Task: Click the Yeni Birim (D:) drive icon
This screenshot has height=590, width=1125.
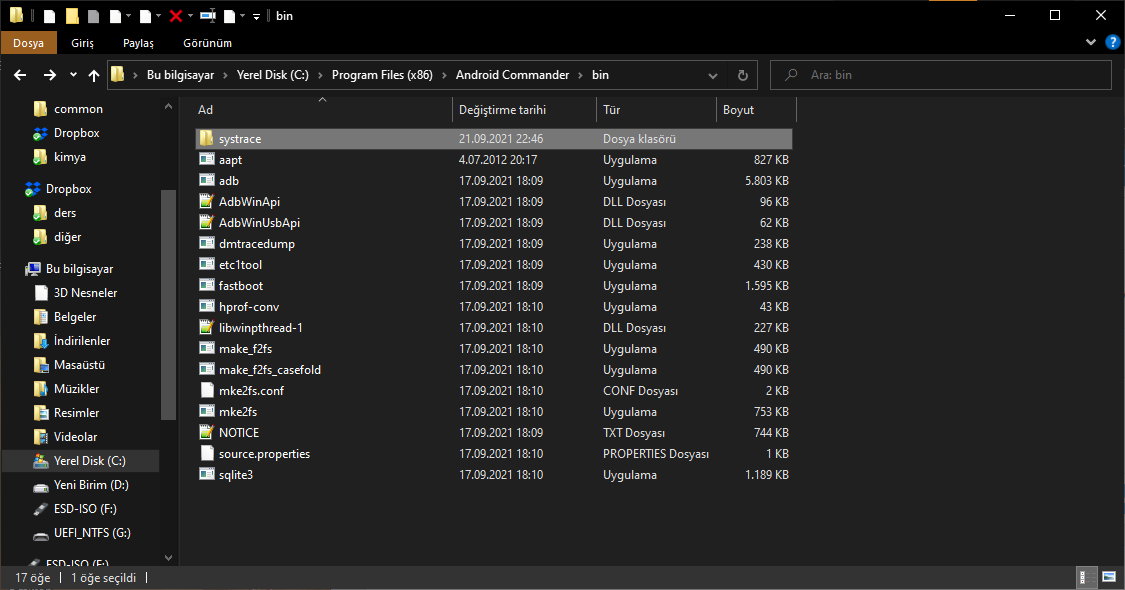Action: pos(41,486)
